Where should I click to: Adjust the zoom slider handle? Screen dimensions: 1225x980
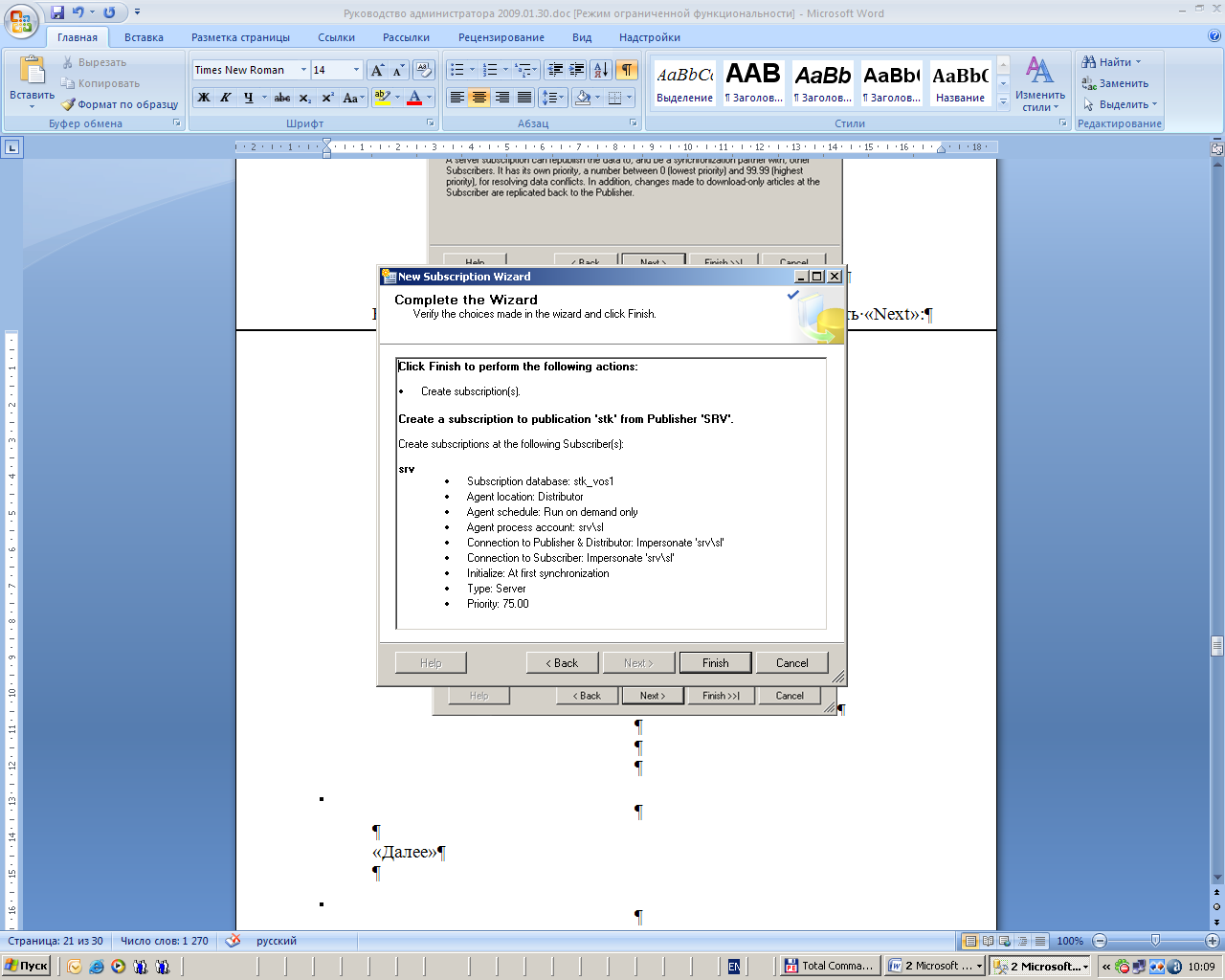(1155, 941)
